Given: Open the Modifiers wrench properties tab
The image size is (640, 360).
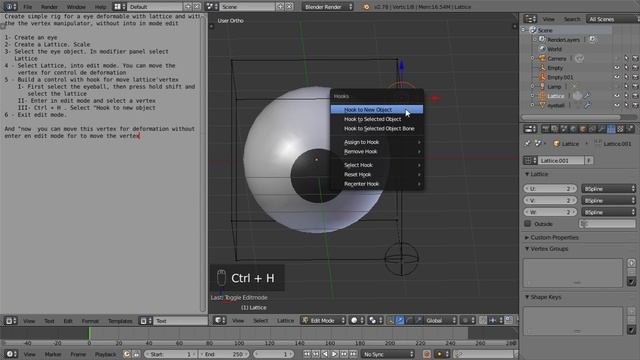Looking at the screenshot, I should point(601,129).
